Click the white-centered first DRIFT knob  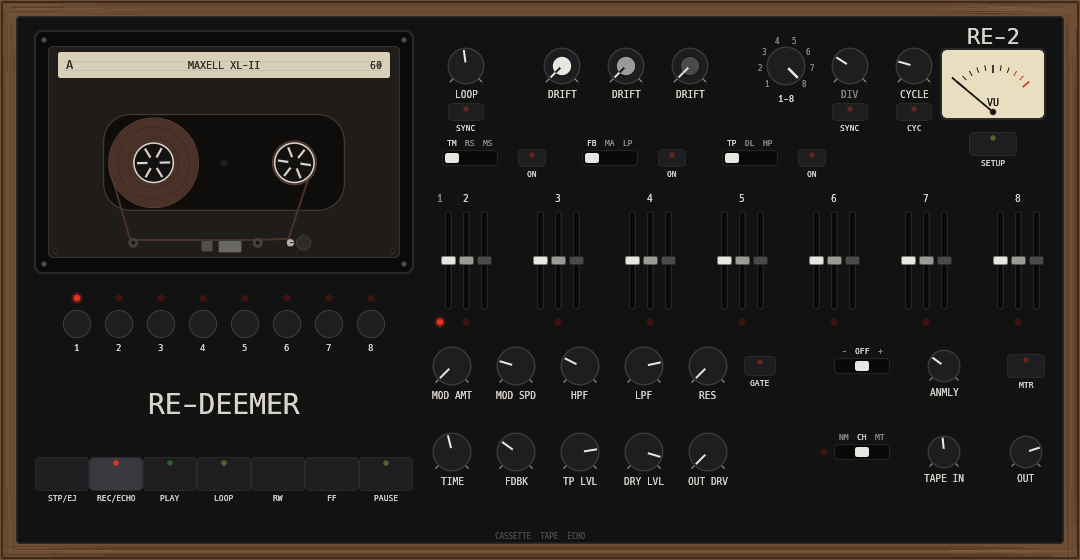coord(562,66)
